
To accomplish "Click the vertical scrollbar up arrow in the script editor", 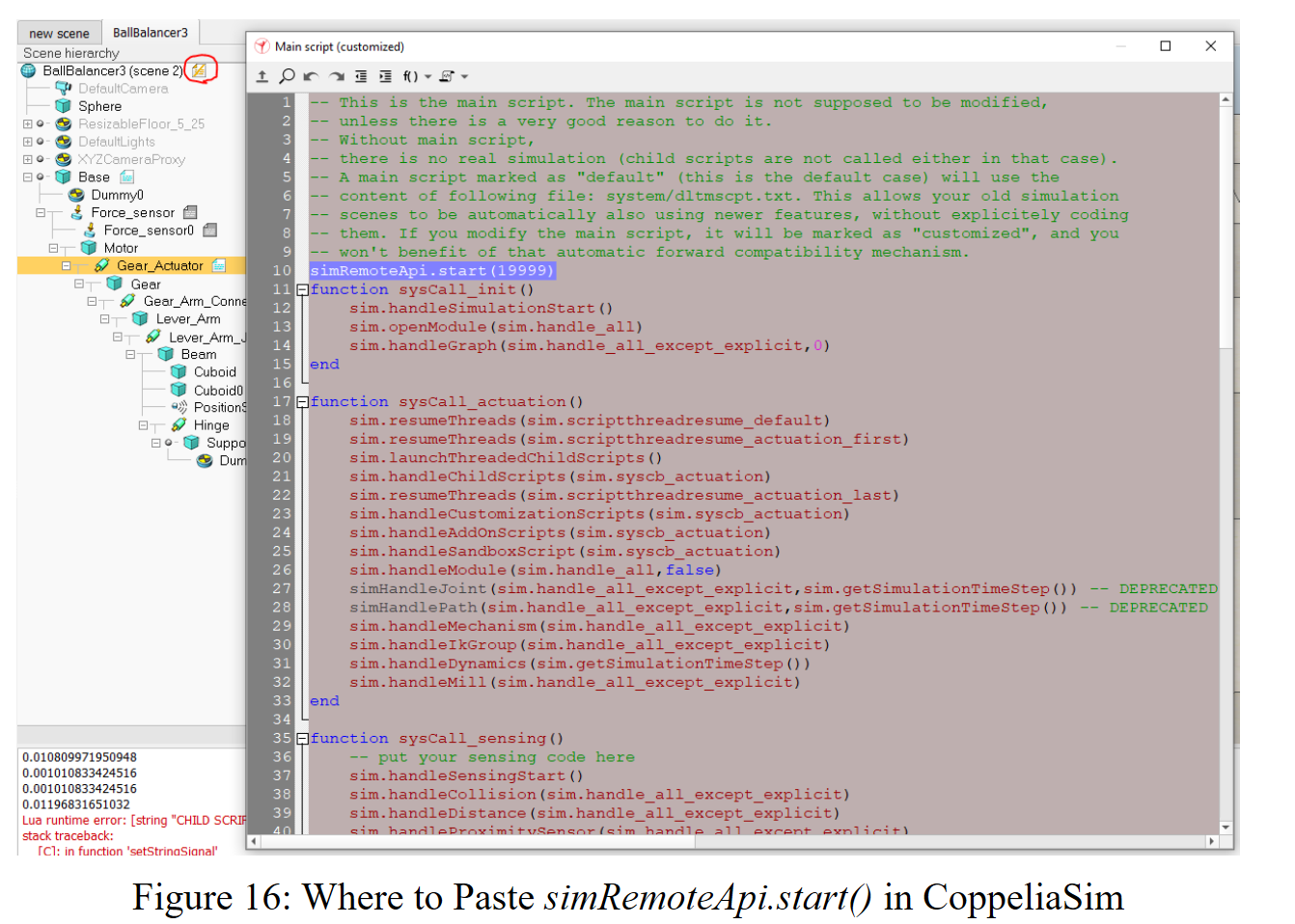I will (x=1226, y=99).
